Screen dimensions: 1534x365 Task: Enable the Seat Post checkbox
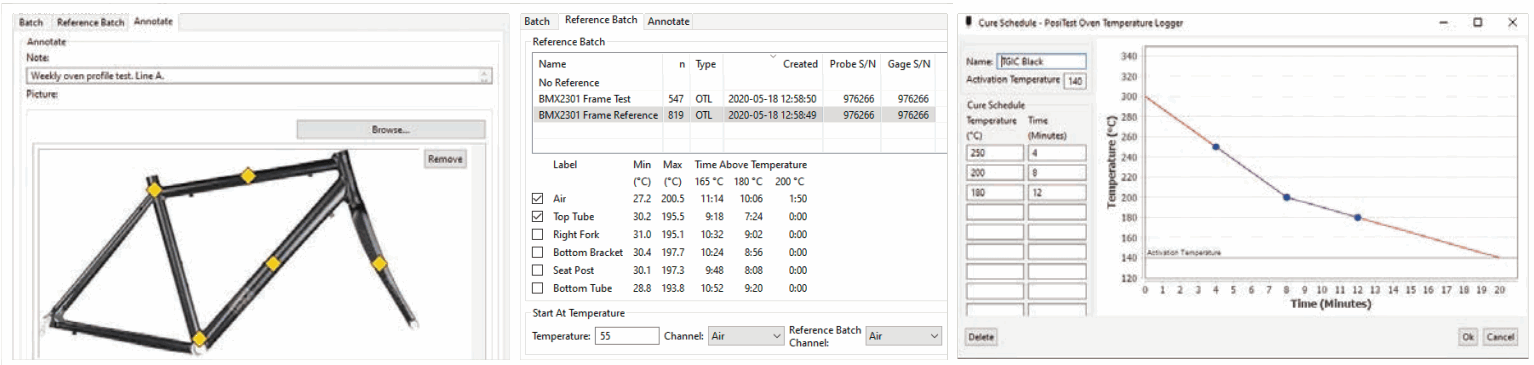538,270
